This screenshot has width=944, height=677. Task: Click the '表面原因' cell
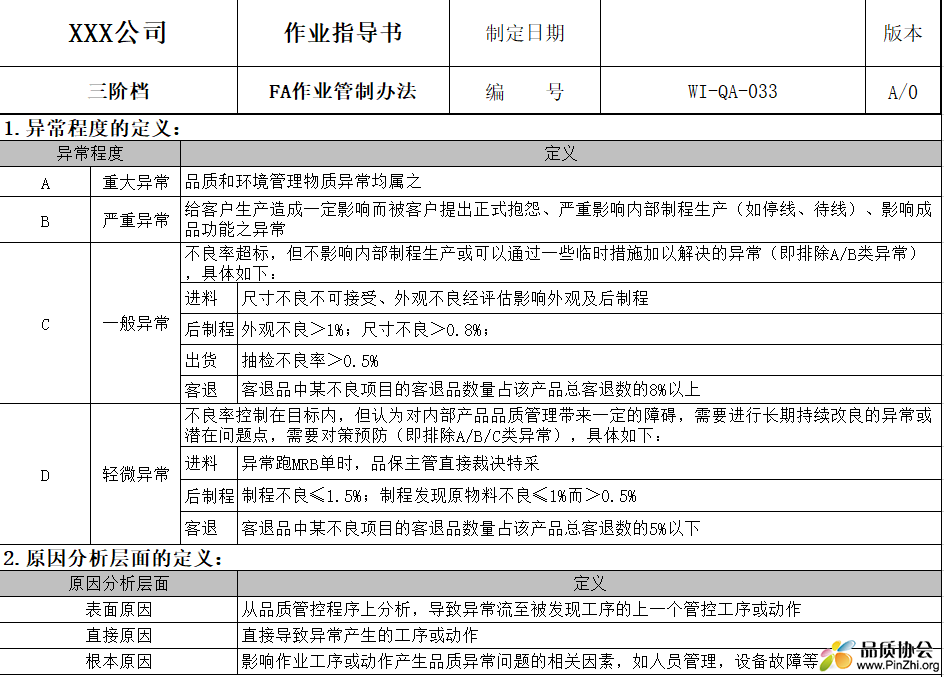coord(118,610)
